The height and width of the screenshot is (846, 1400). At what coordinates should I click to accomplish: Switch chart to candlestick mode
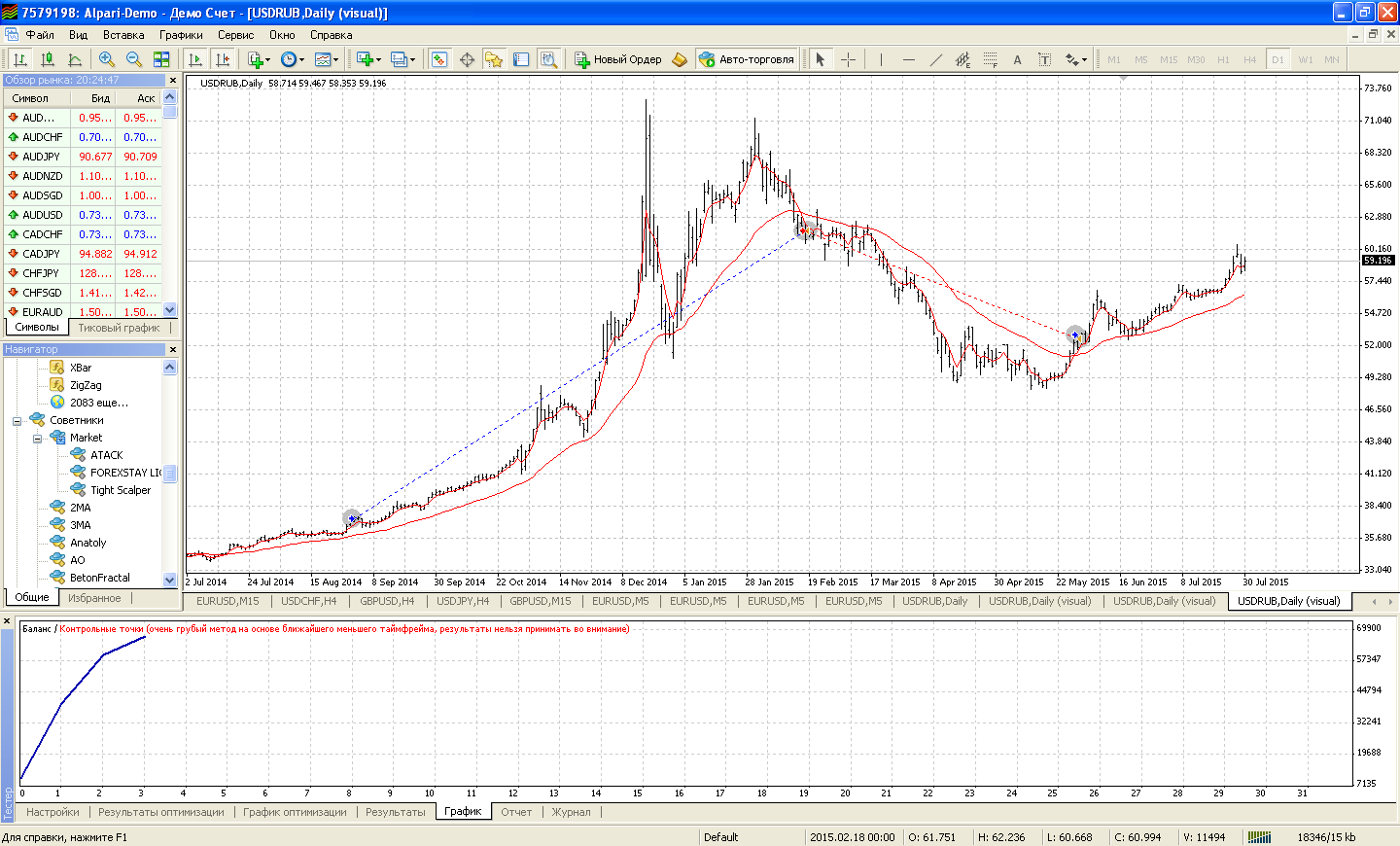click(x=47, y=59)
